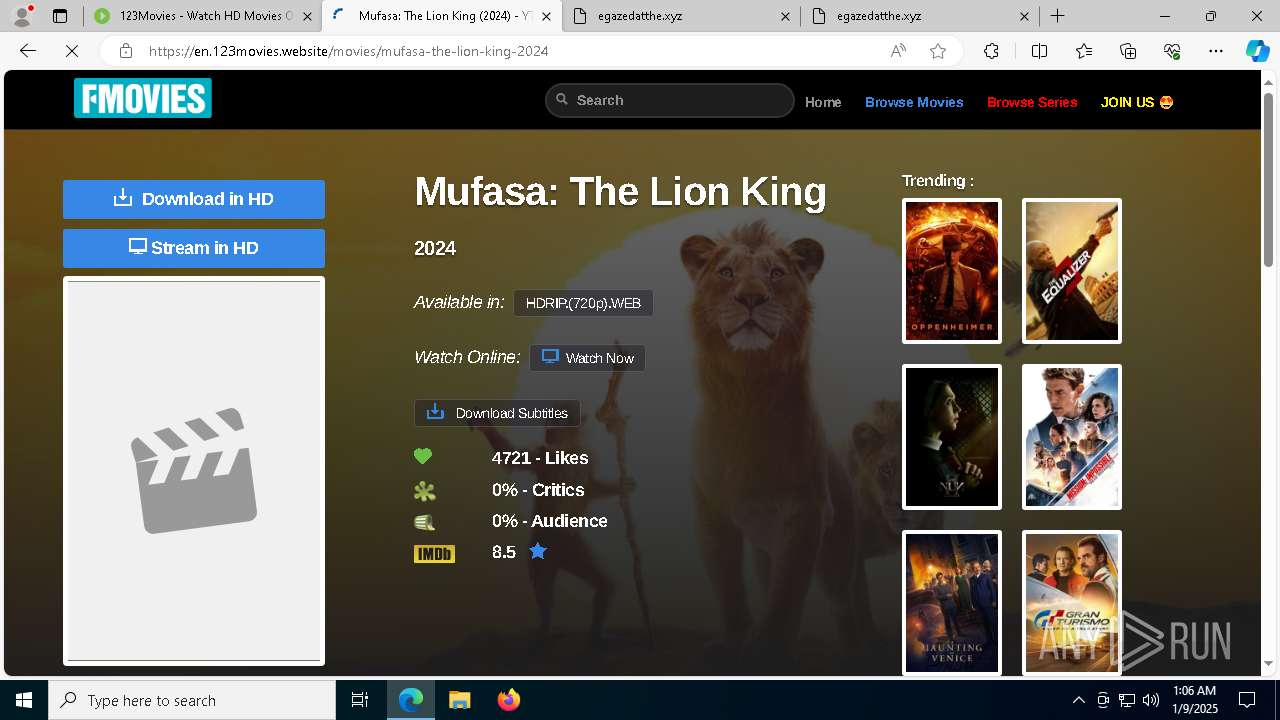Click the audience popcorn icon

pyautogui.click(x=425, y=522)
